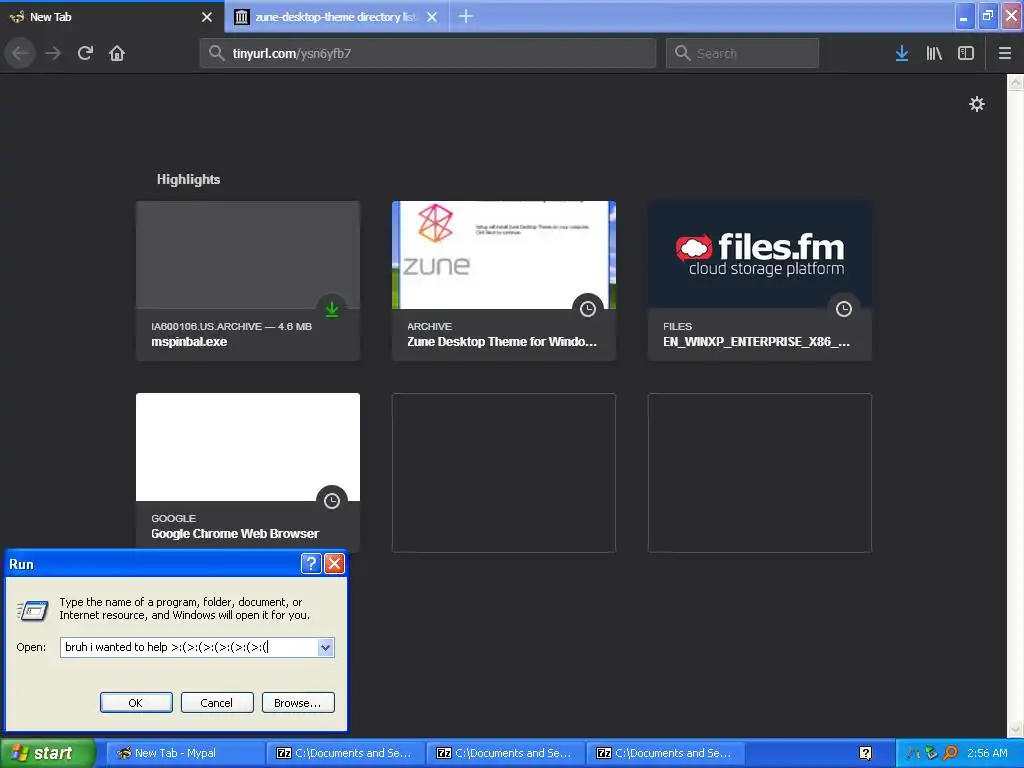Select the second 7-Zip C:\Documents taskbar item

(x=505, y=753)
